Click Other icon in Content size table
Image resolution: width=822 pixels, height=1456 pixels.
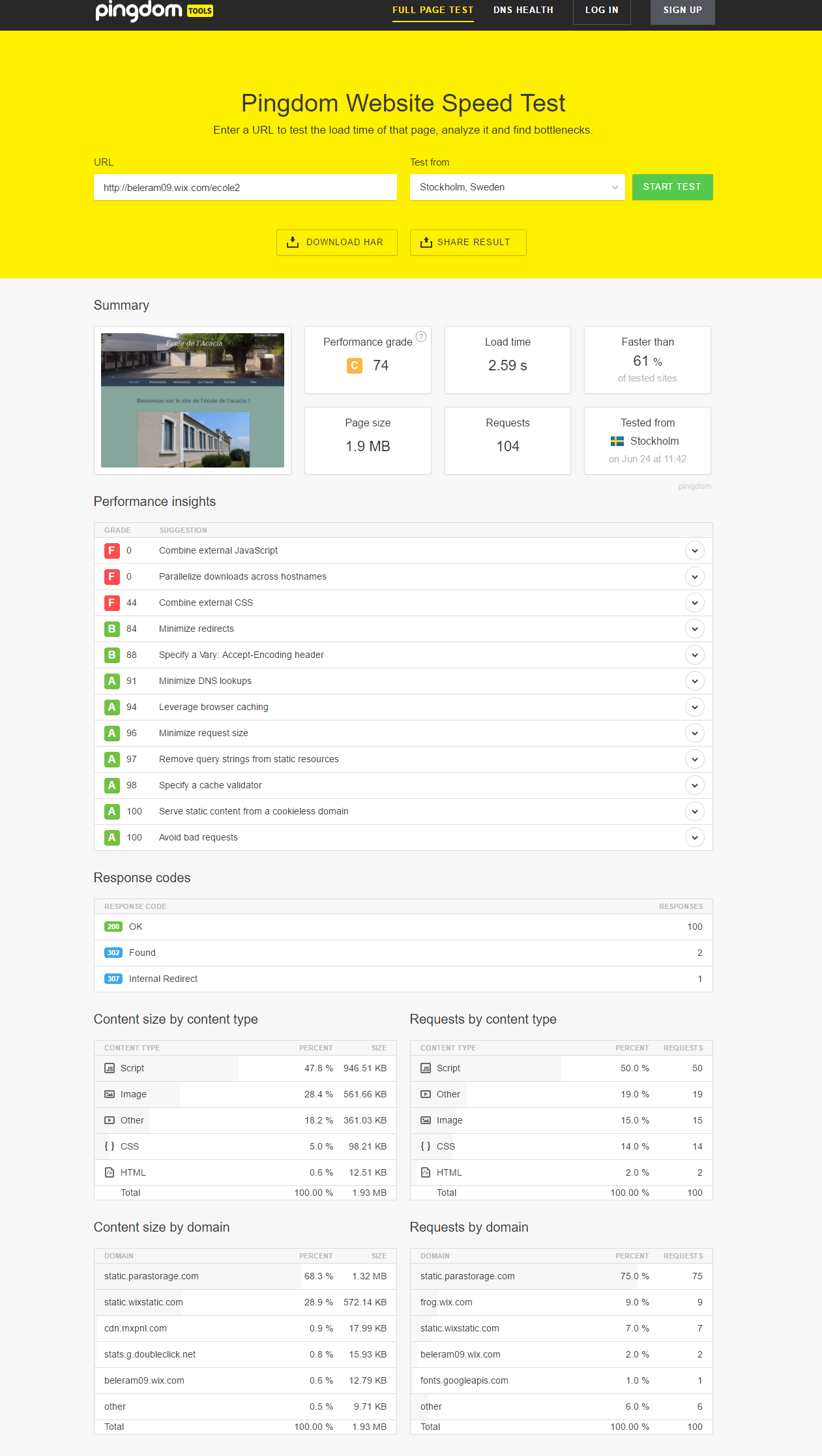pos(110,1120)
